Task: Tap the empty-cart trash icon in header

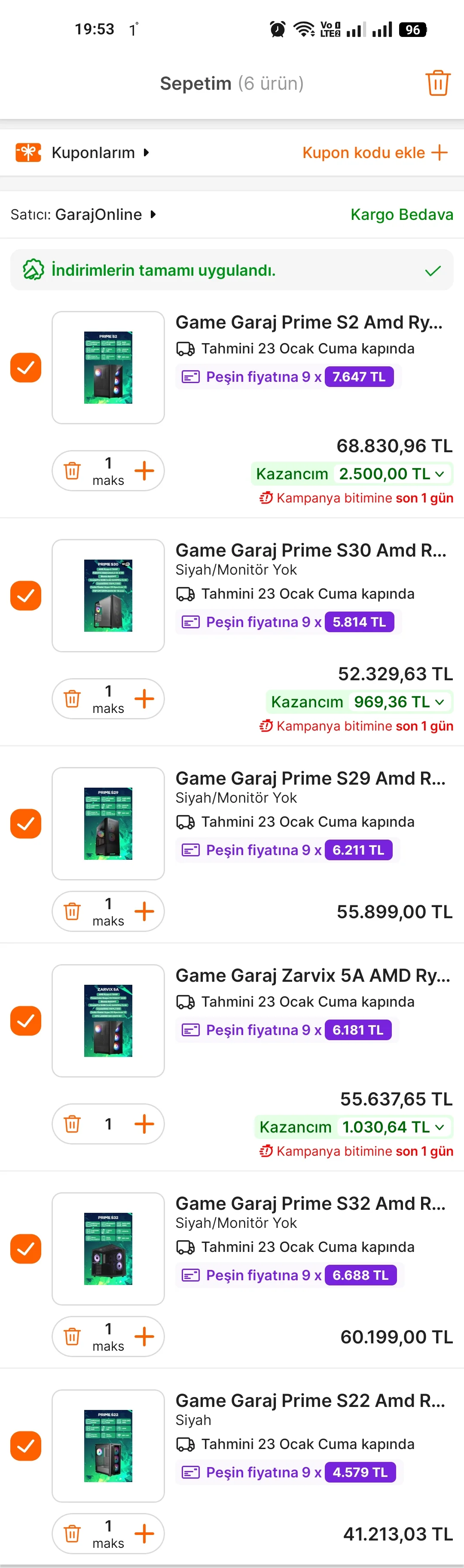Action: (x=437, y=83)
